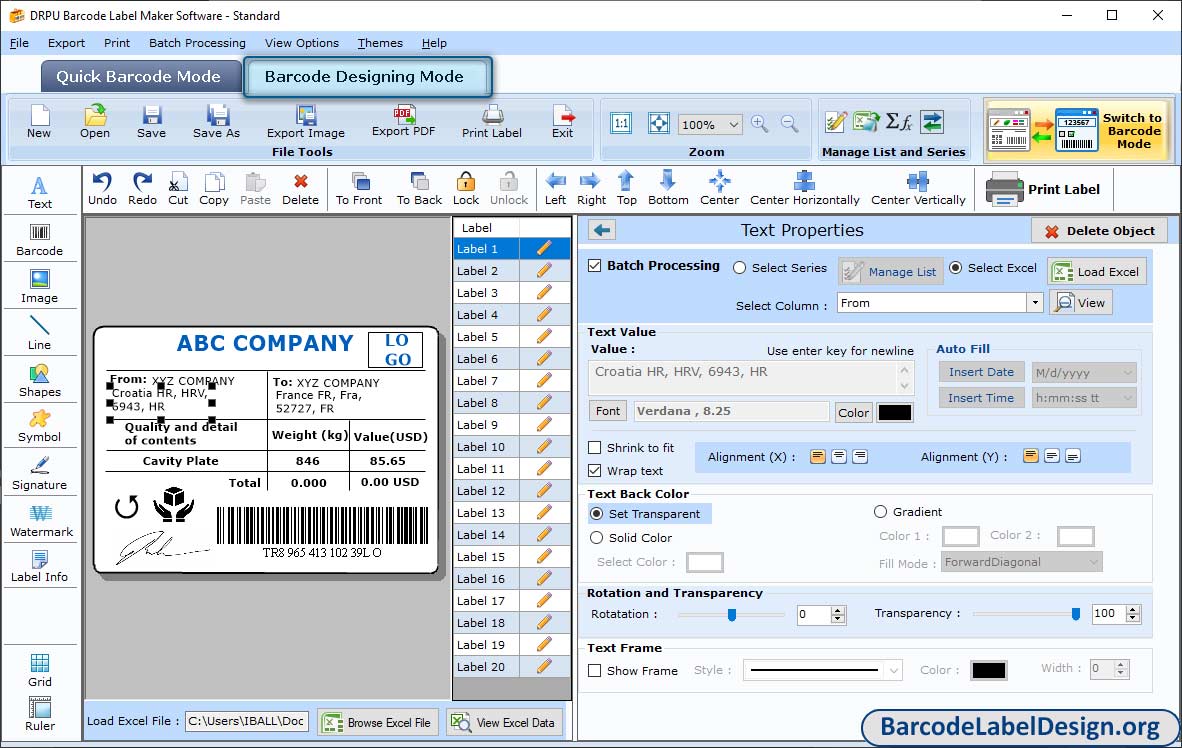Switch to Quick Barcode Mode tab
This screenshot has height=748, width=1182.
click(x=139, y=77)
